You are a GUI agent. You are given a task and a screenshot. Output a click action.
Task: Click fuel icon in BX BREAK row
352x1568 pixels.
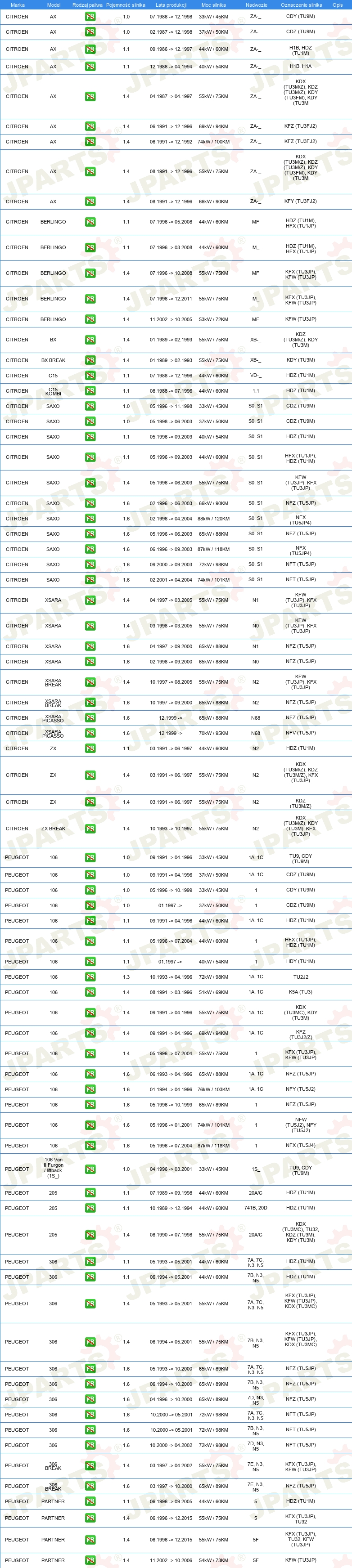[x=90, y=360]
